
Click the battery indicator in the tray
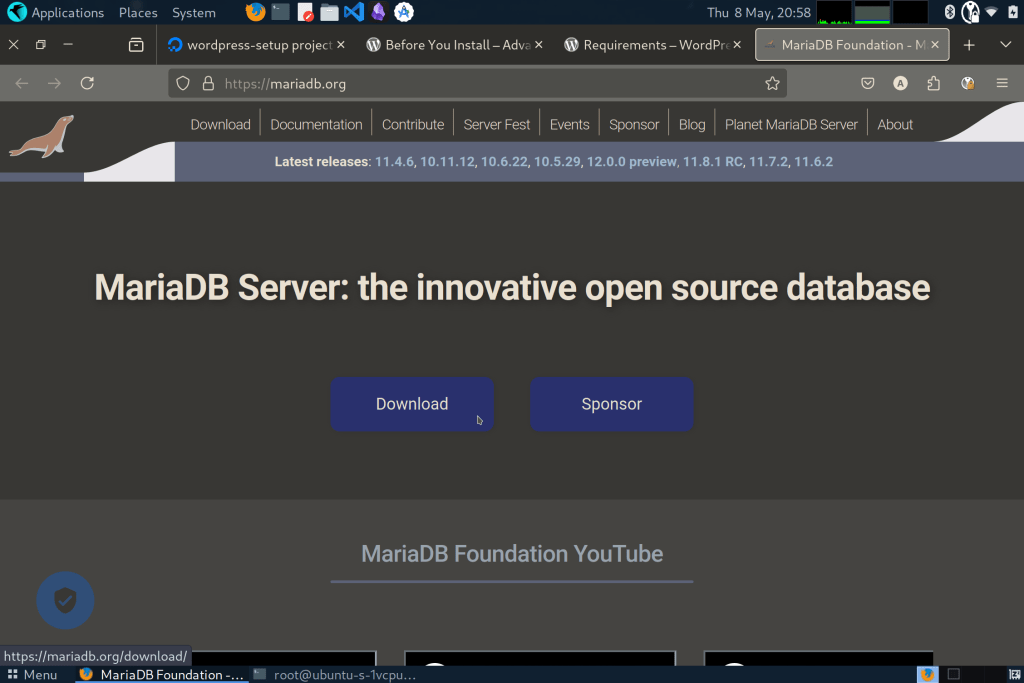(x=1013, y=12)
